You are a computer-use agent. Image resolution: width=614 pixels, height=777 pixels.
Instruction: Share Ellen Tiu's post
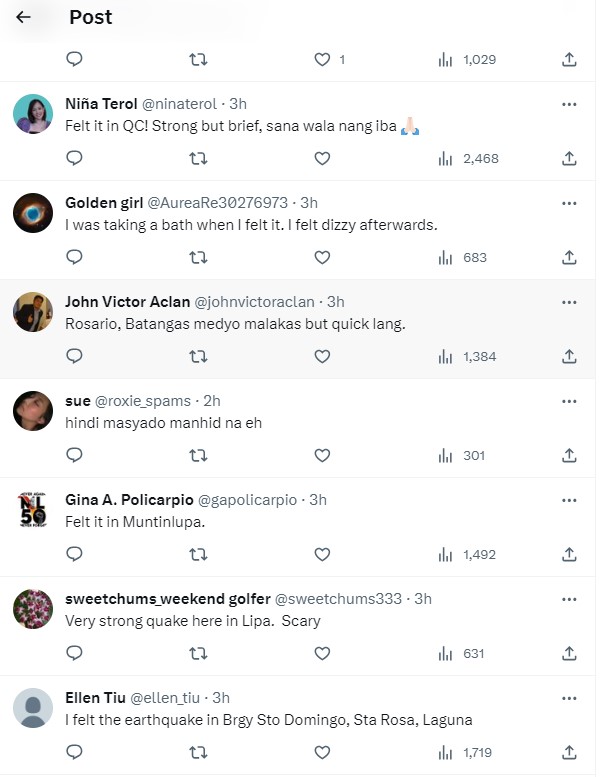point(569,752)
